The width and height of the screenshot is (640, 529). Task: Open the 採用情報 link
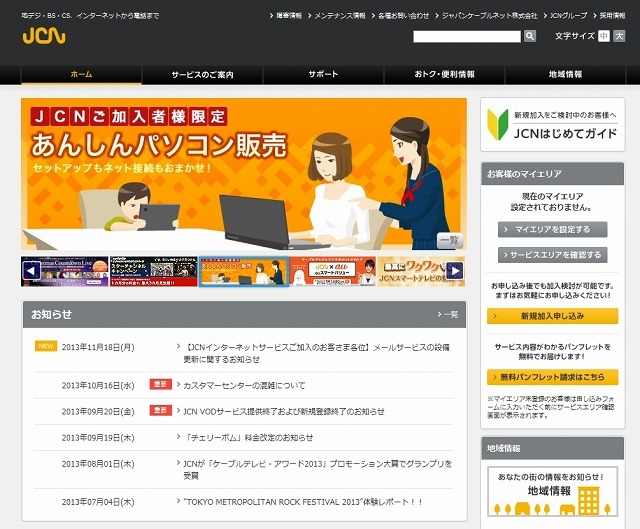point(612,16)
